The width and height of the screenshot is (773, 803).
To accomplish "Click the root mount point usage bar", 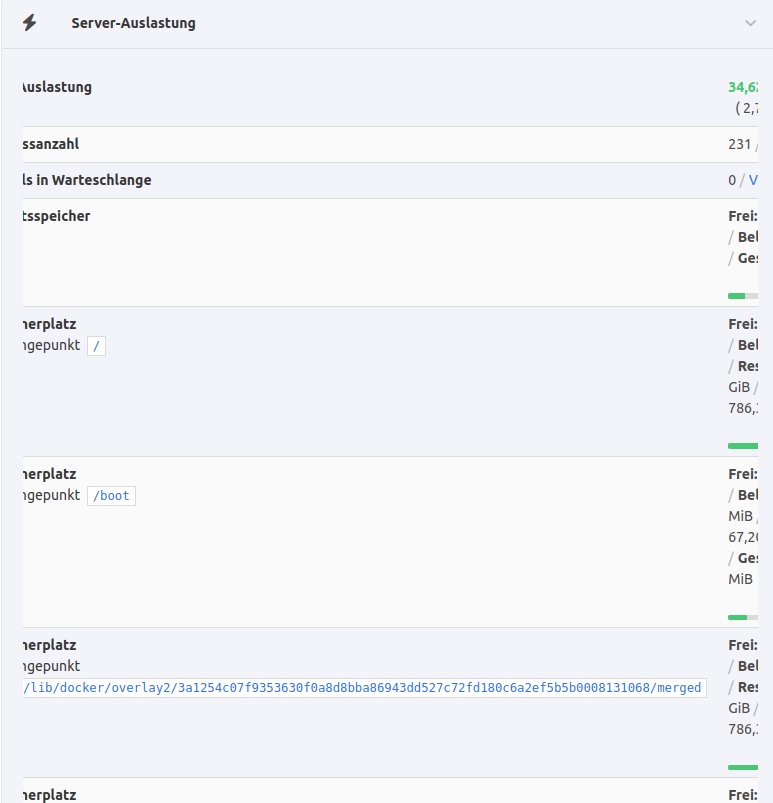I will pyautogui.click(x=743, y=446).
